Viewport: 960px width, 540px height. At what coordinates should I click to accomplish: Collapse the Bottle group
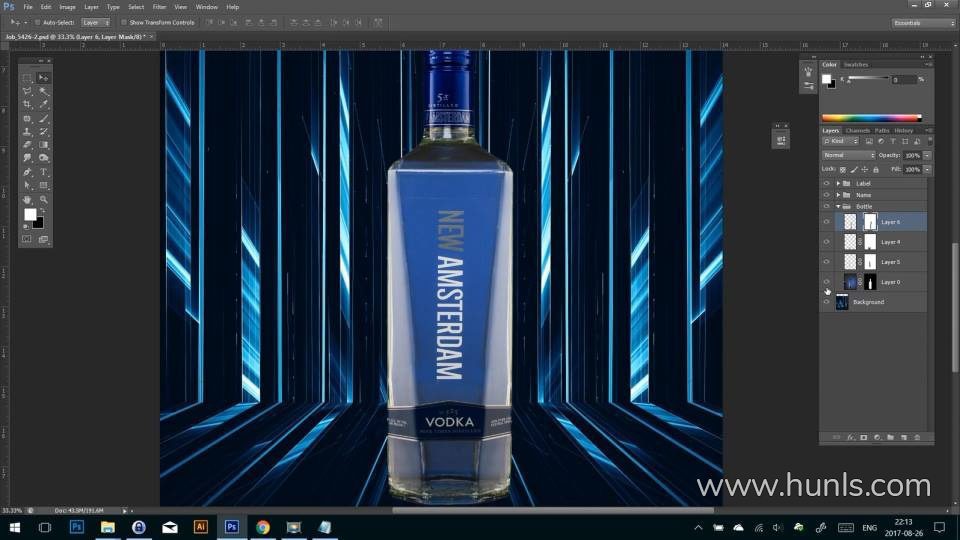pos(838,206)
